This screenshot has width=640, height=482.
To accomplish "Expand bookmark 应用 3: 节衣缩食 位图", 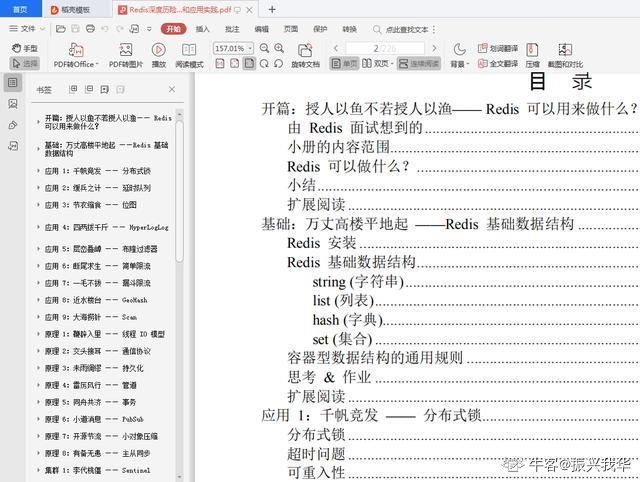I will coord(38,205).
